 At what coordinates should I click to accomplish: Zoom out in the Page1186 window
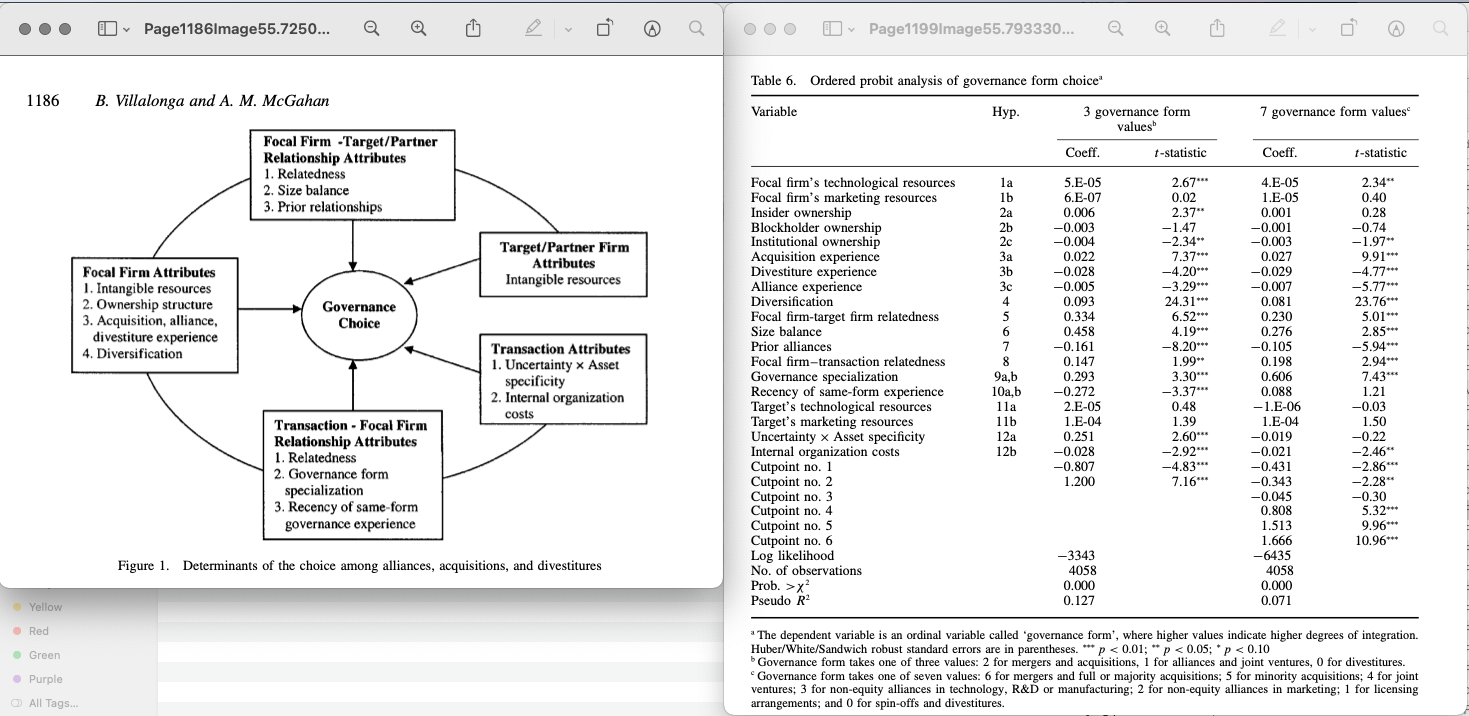[371, 29]
